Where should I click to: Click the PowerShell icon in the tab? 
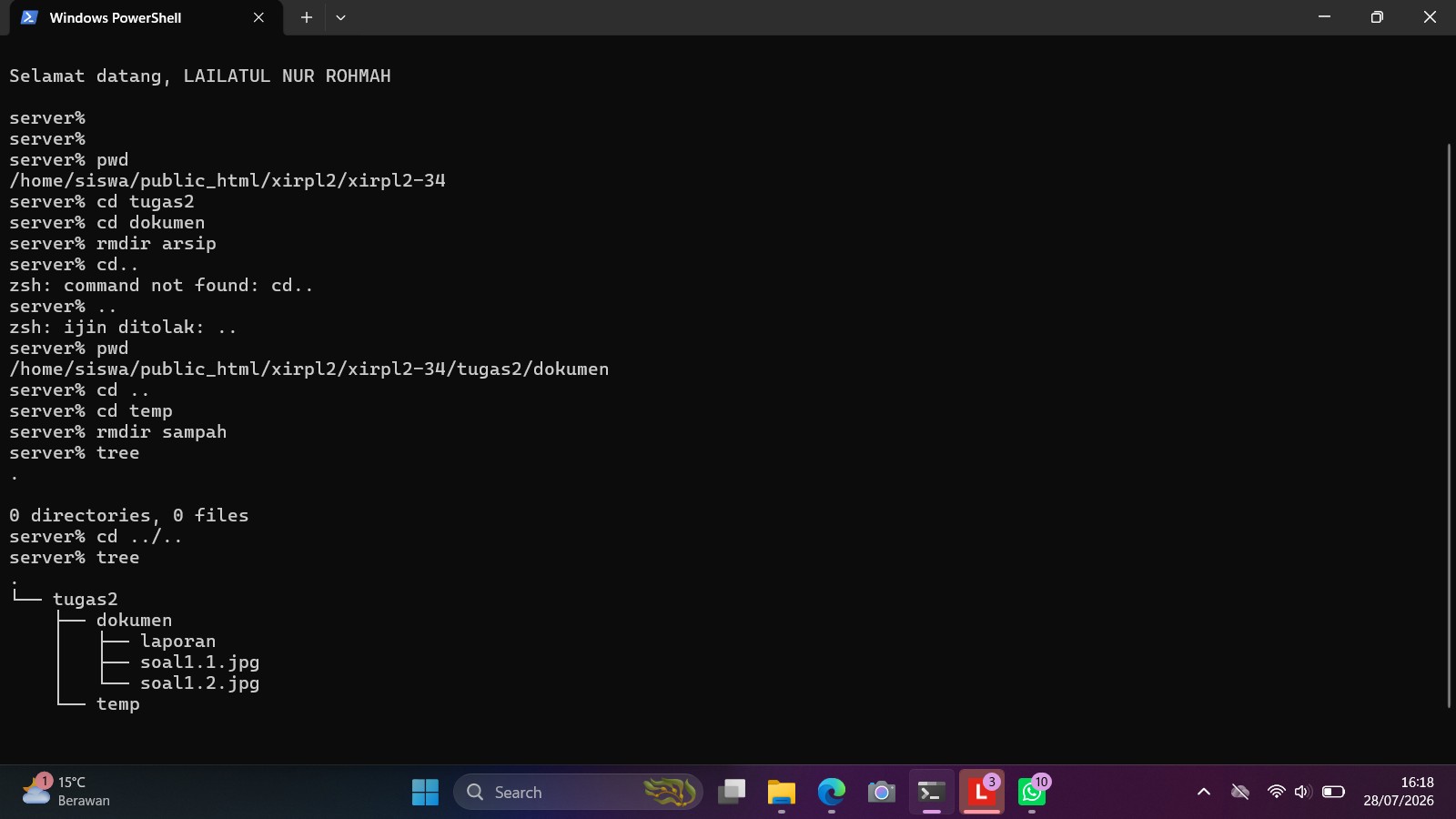coord(29,17)
